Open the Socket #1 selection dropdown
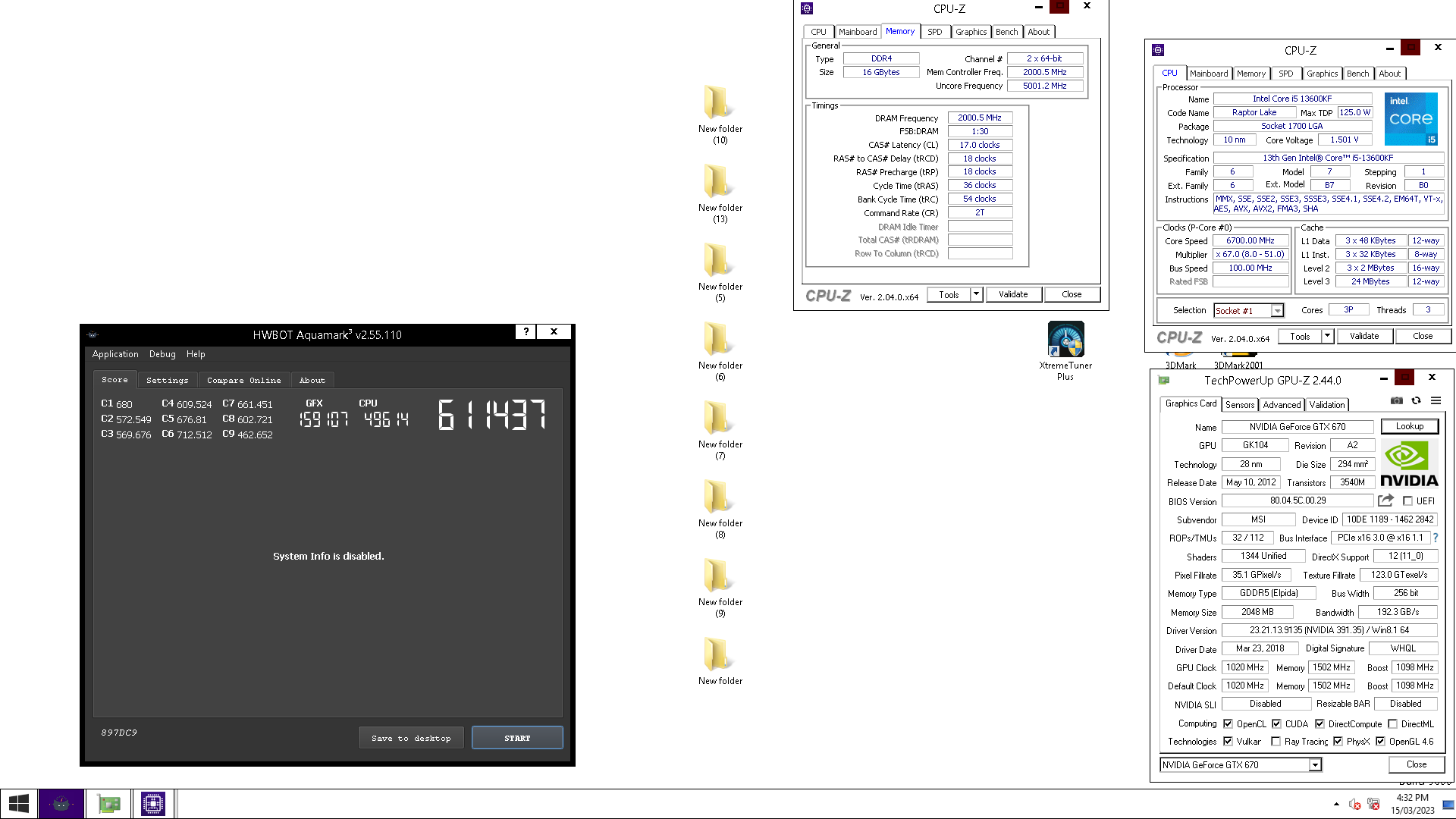The image size is (1456, 819). click(1277, 310)
